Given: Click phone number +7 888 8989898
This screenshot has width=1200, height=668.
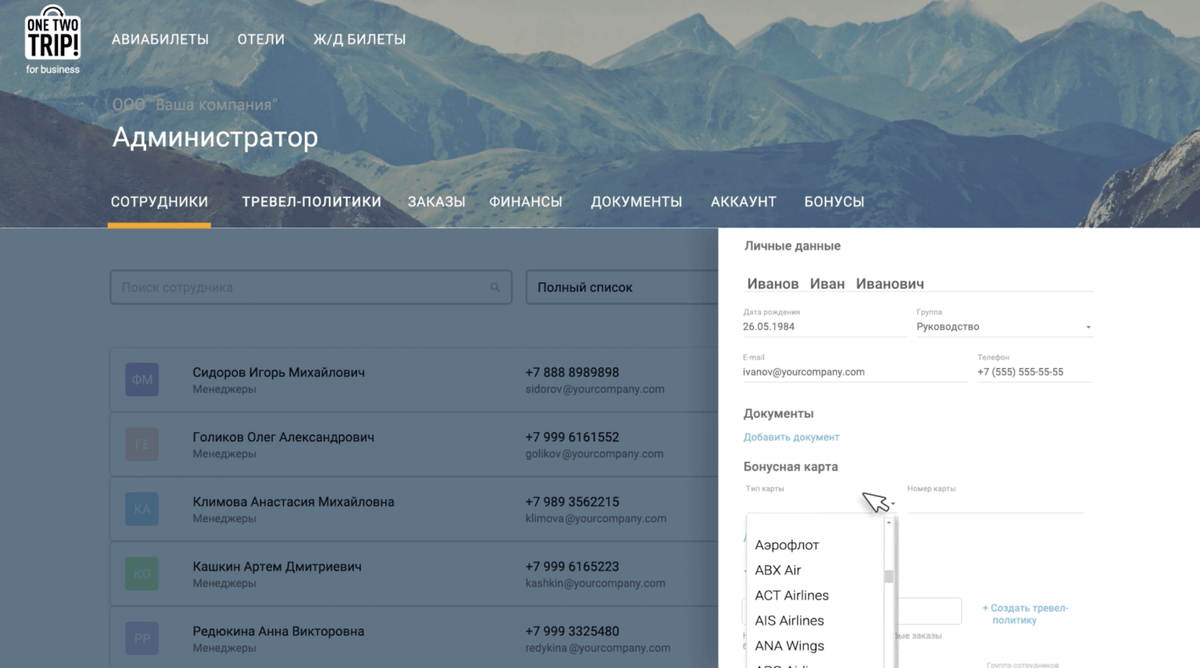Looking at the screenshot, I should [572, 372].
